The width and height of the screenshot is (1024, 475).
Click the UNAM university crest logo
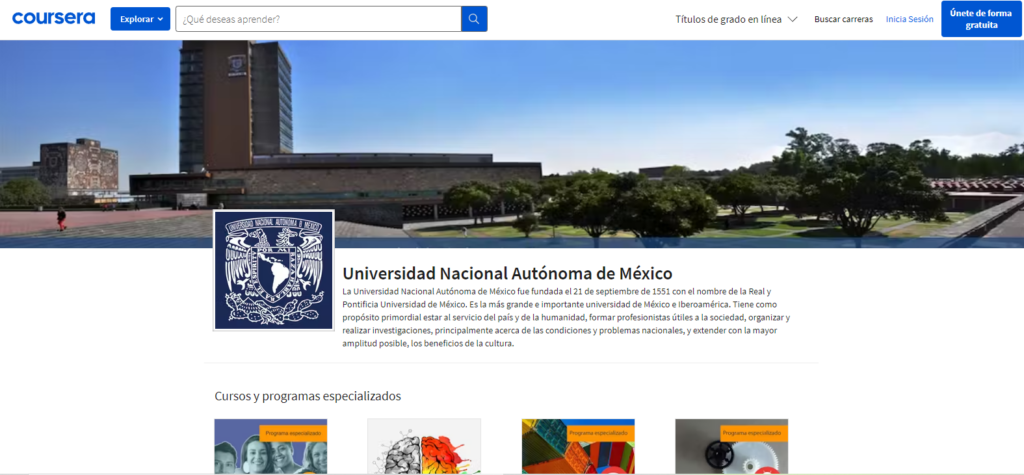[274, 270]
